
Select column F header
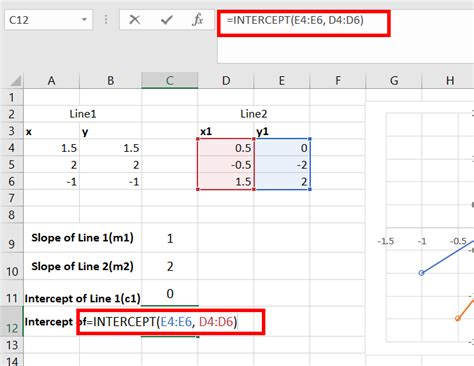[338, 81]
